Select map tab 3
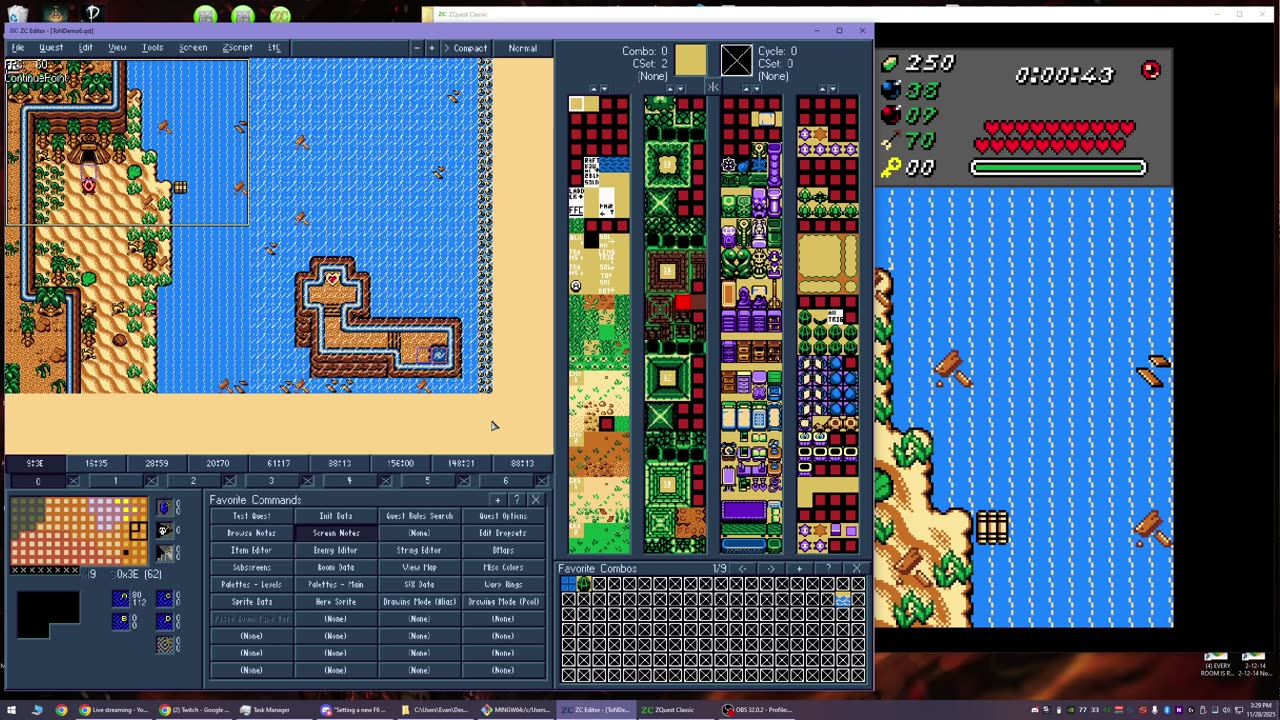This screenshot has width=1280, height=720. pyautogui.click(x=271, y=481)
